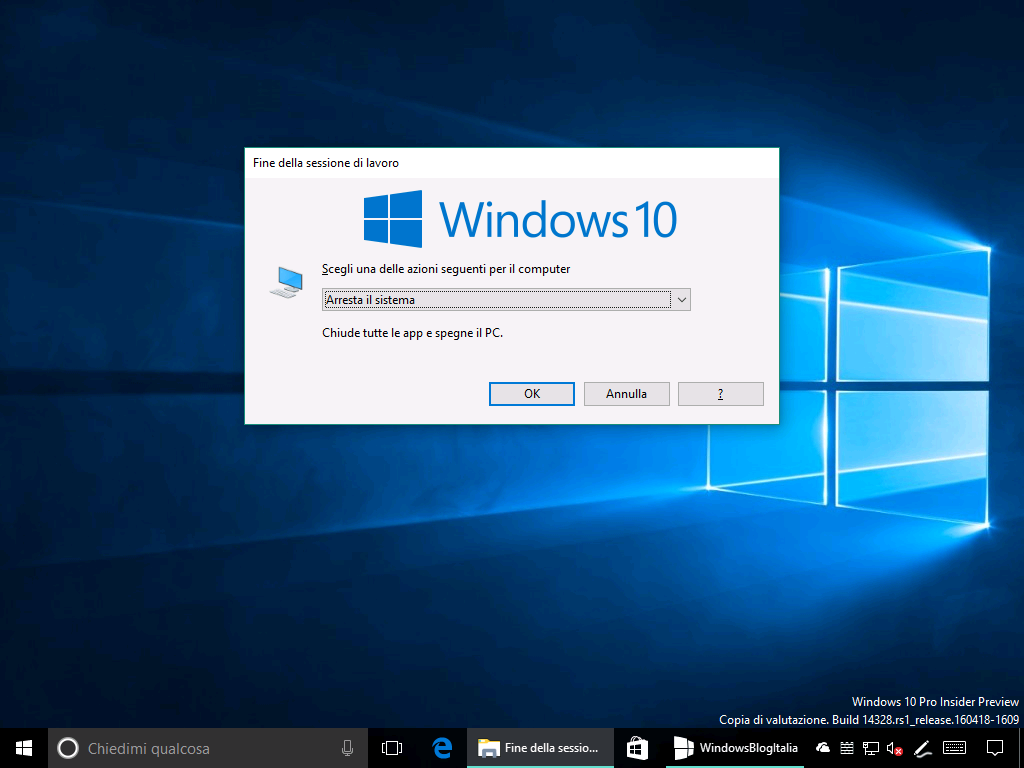This screenshot has height=768, width=1024.
Task: Open the Windows Ink Workspace pen icon
Action: click(x=922, y=748)
